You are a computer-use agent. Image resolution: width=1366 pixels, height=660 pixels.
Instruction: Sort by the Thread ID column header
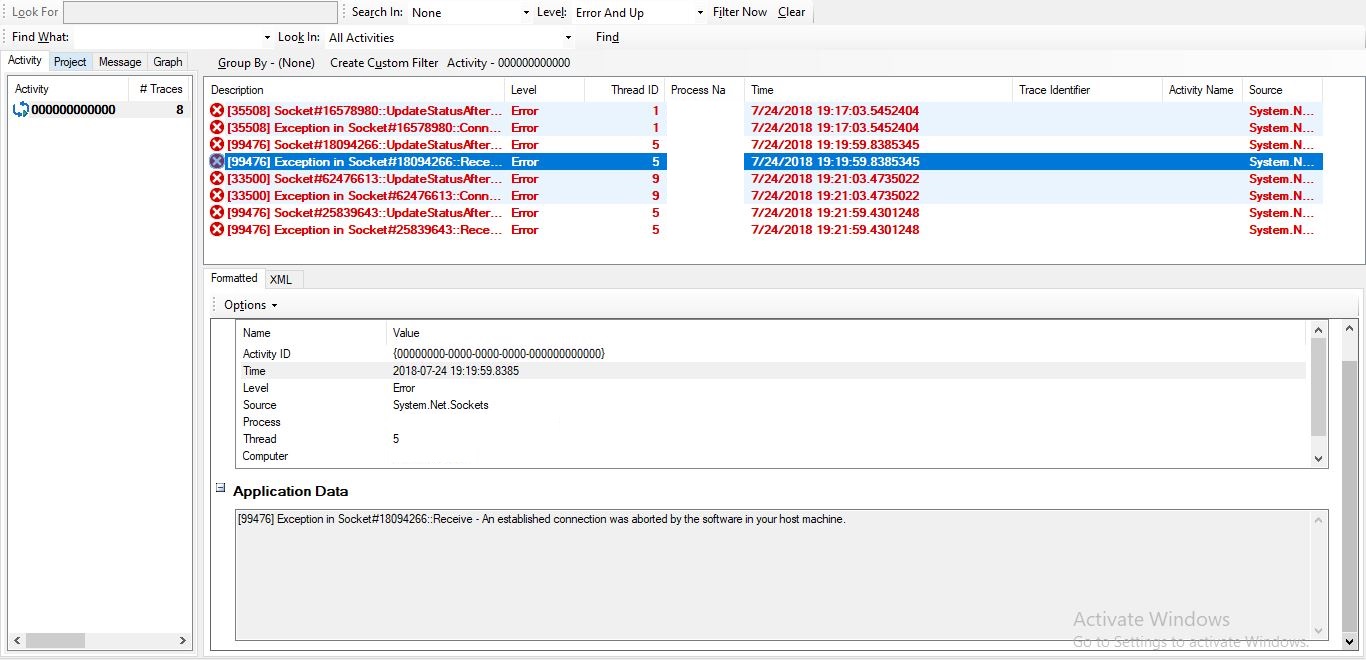pos(625,90)
